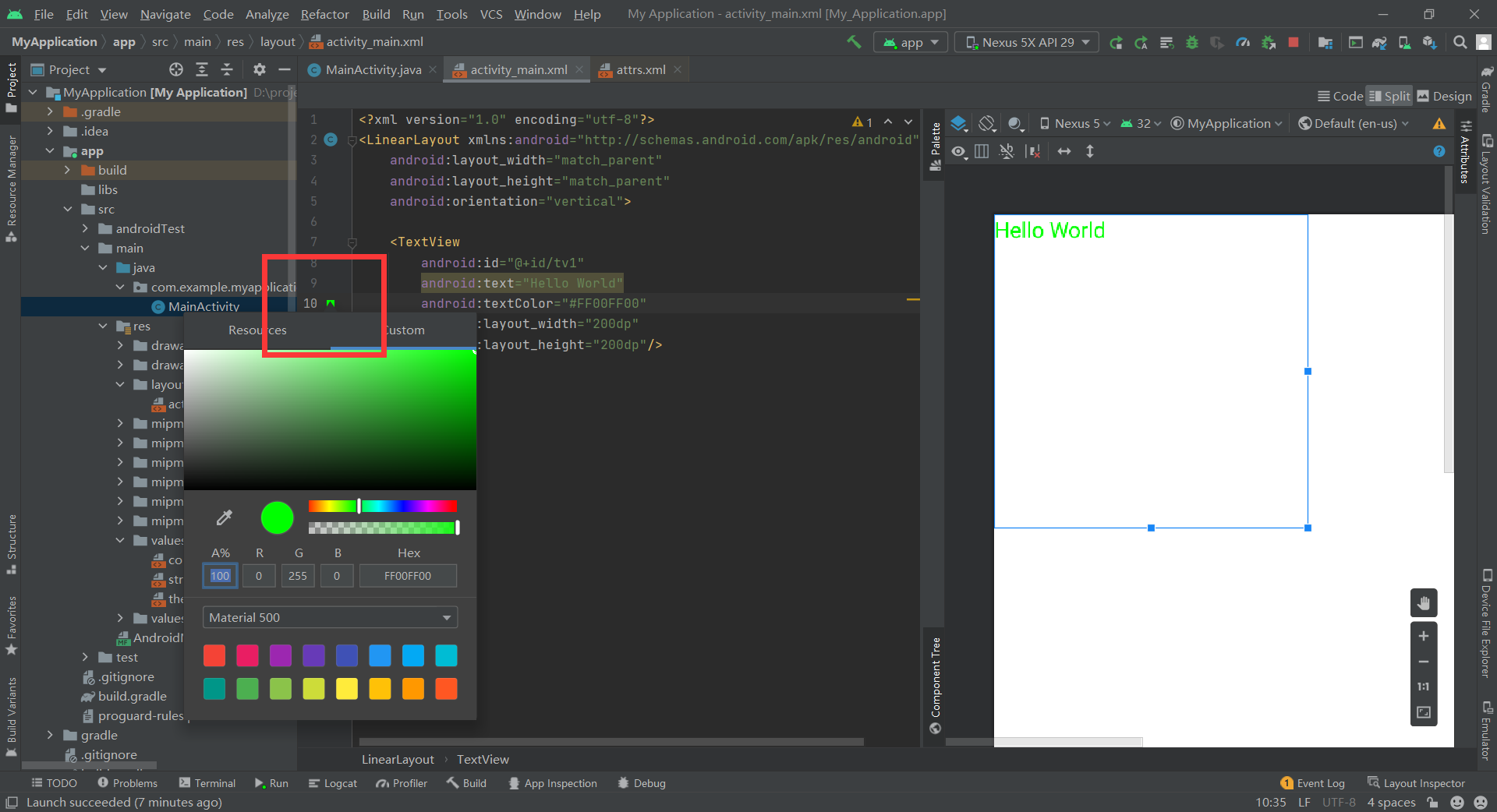Toggle Blueprint/Design layer view

959,123
